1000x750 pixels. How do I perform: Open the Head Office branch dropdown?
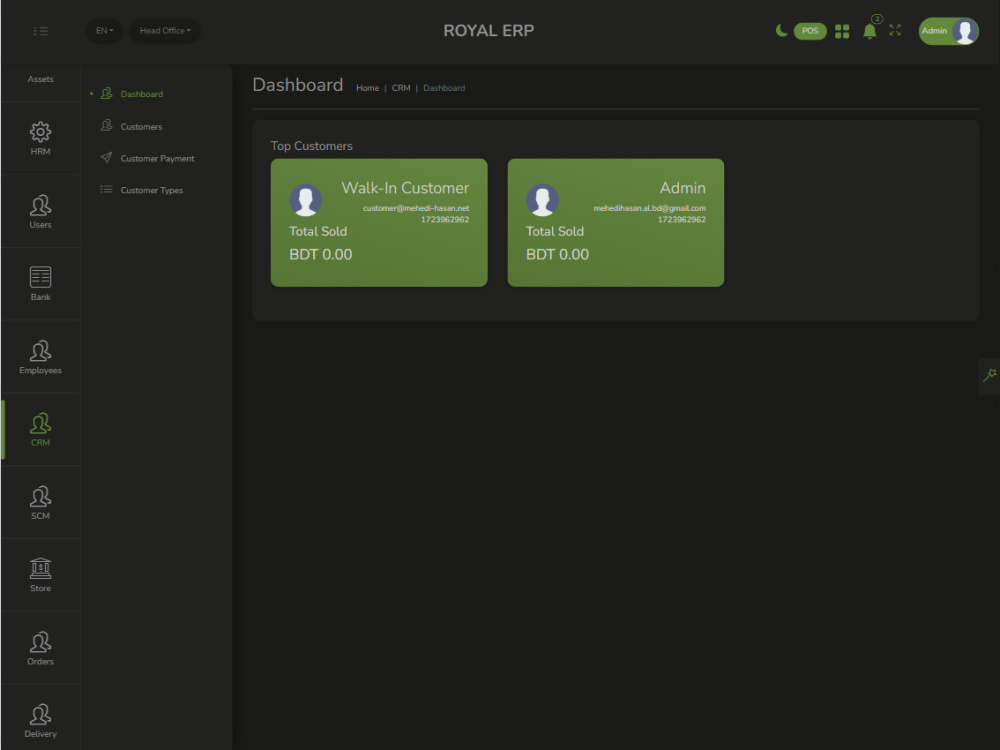(165, 31)
